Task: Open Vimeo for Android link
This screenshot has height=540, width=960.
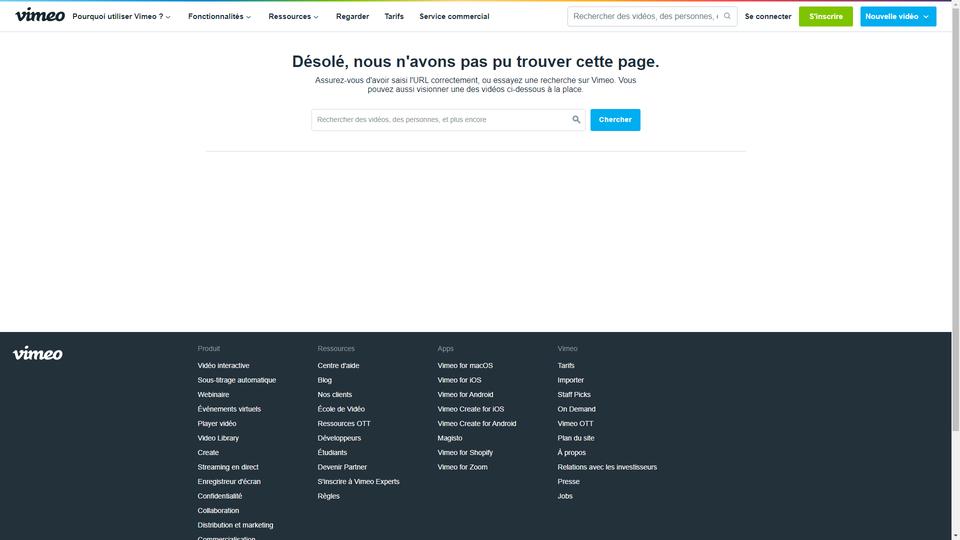Action: pyautogui.click(x=465, y=395)
